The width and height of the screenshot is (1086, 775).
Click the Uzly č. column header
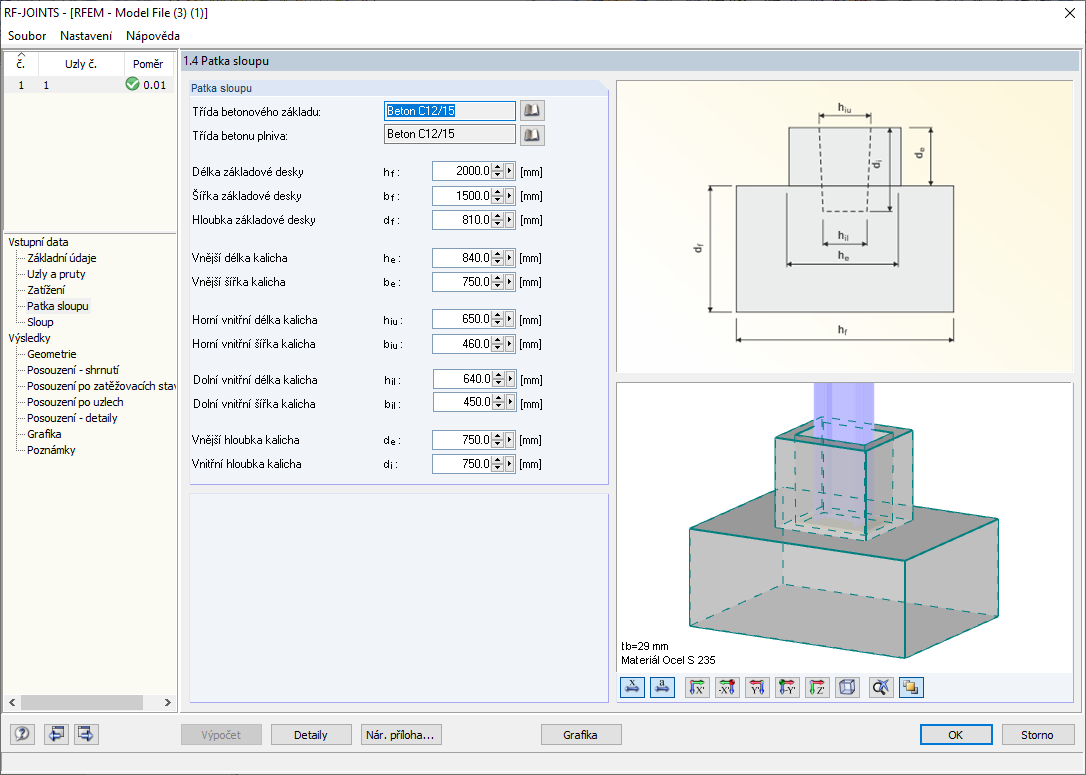81,64
